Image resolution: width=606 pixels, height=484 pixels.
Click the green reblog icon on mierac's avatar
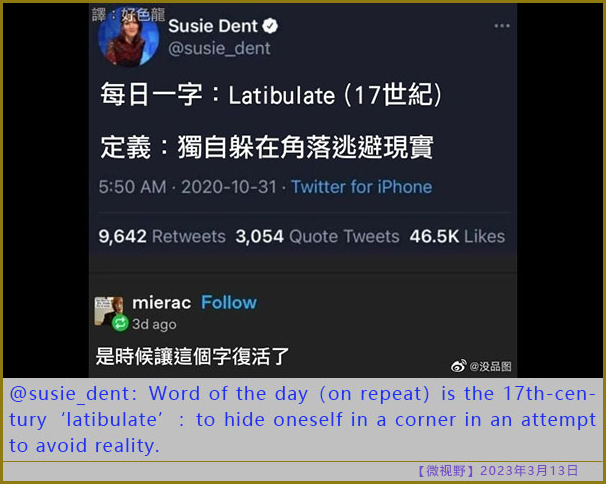pyautogui.click(x=120, y=323)
